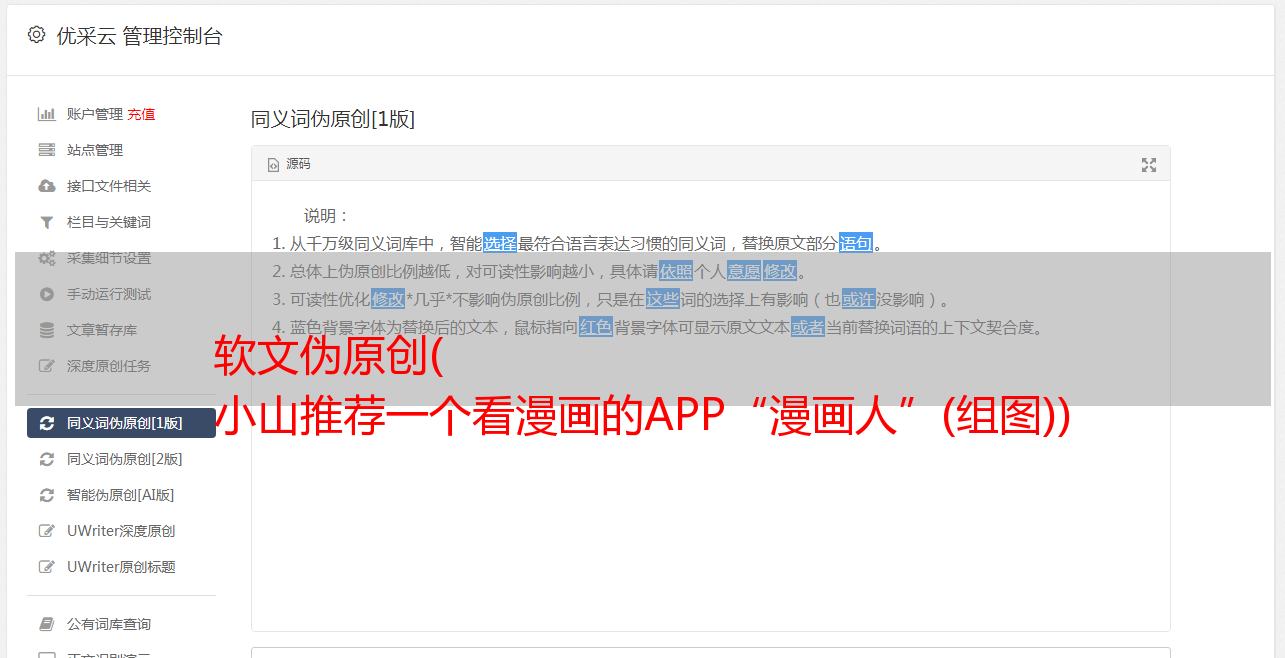Click the edit icon for 深度原创任务

point(46,366)
